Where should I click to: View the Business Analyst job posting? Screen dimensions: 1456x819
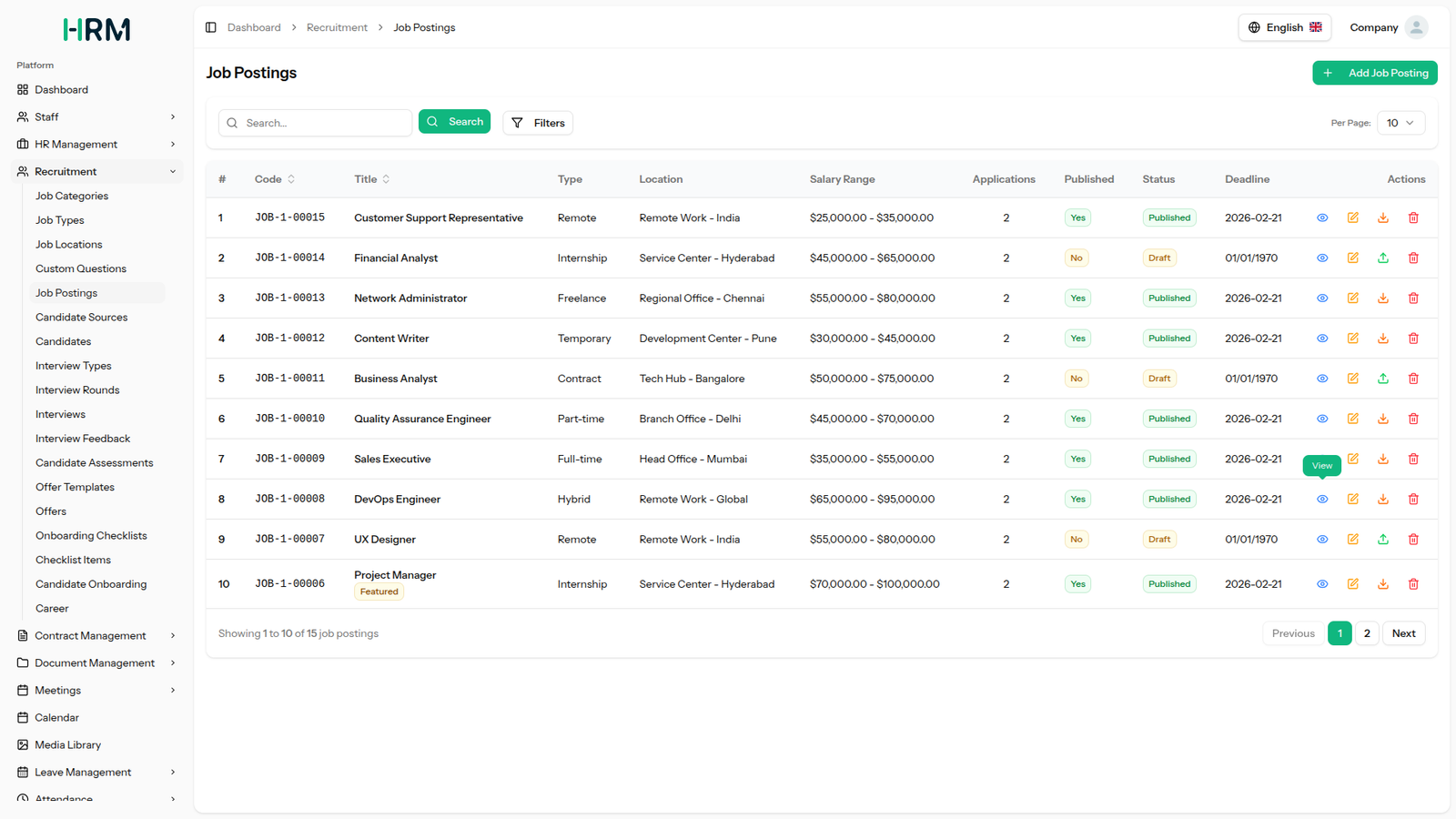click(x=1322, y=379)
